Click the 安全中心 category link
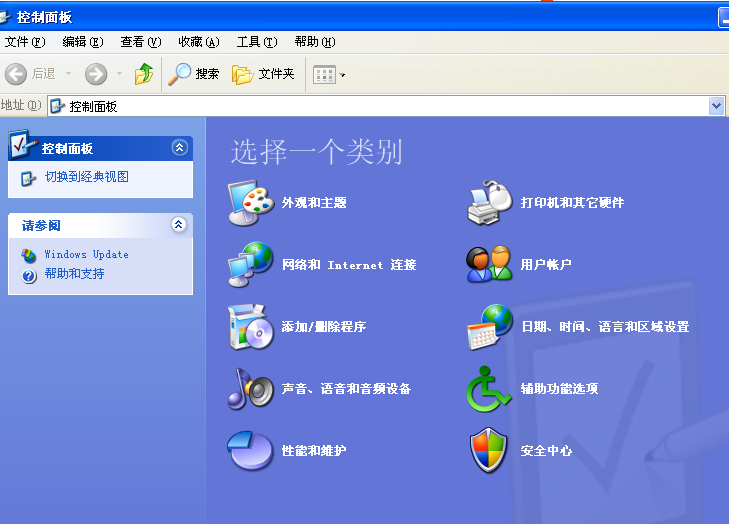This screenshot has height=524, width=729. 546,451
